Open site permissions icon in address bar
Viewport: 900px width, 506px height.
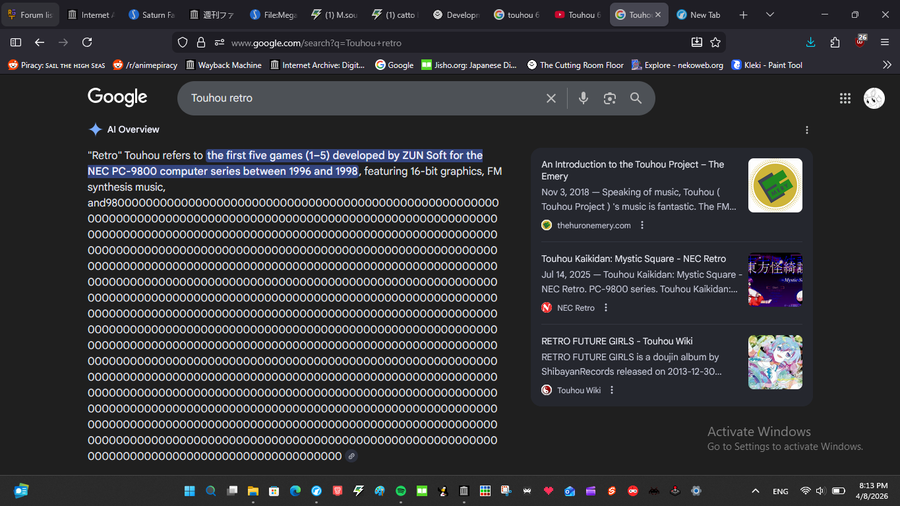coord(219,42)
